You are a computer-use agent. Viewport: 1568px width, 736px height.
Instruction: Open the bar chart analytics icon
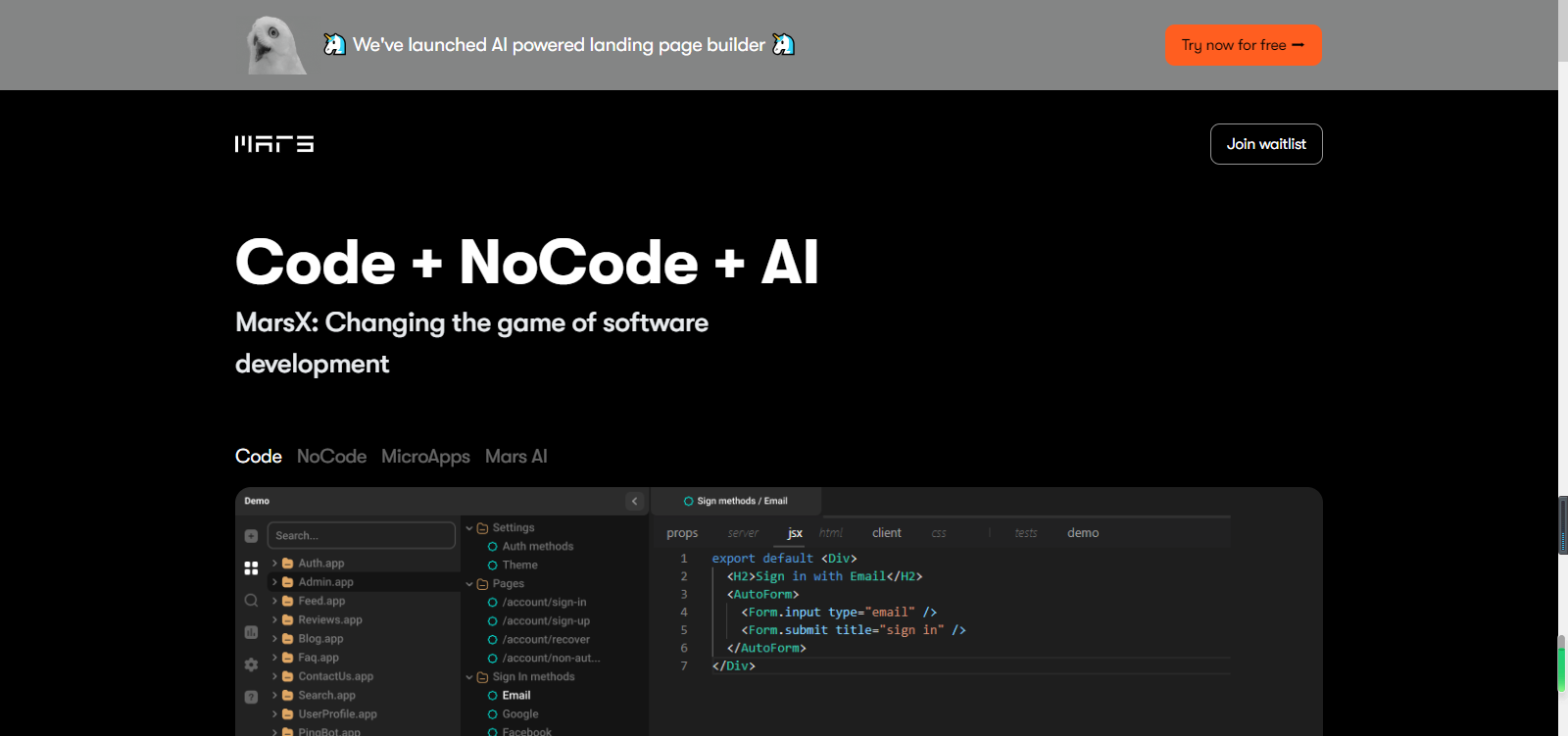251,632
